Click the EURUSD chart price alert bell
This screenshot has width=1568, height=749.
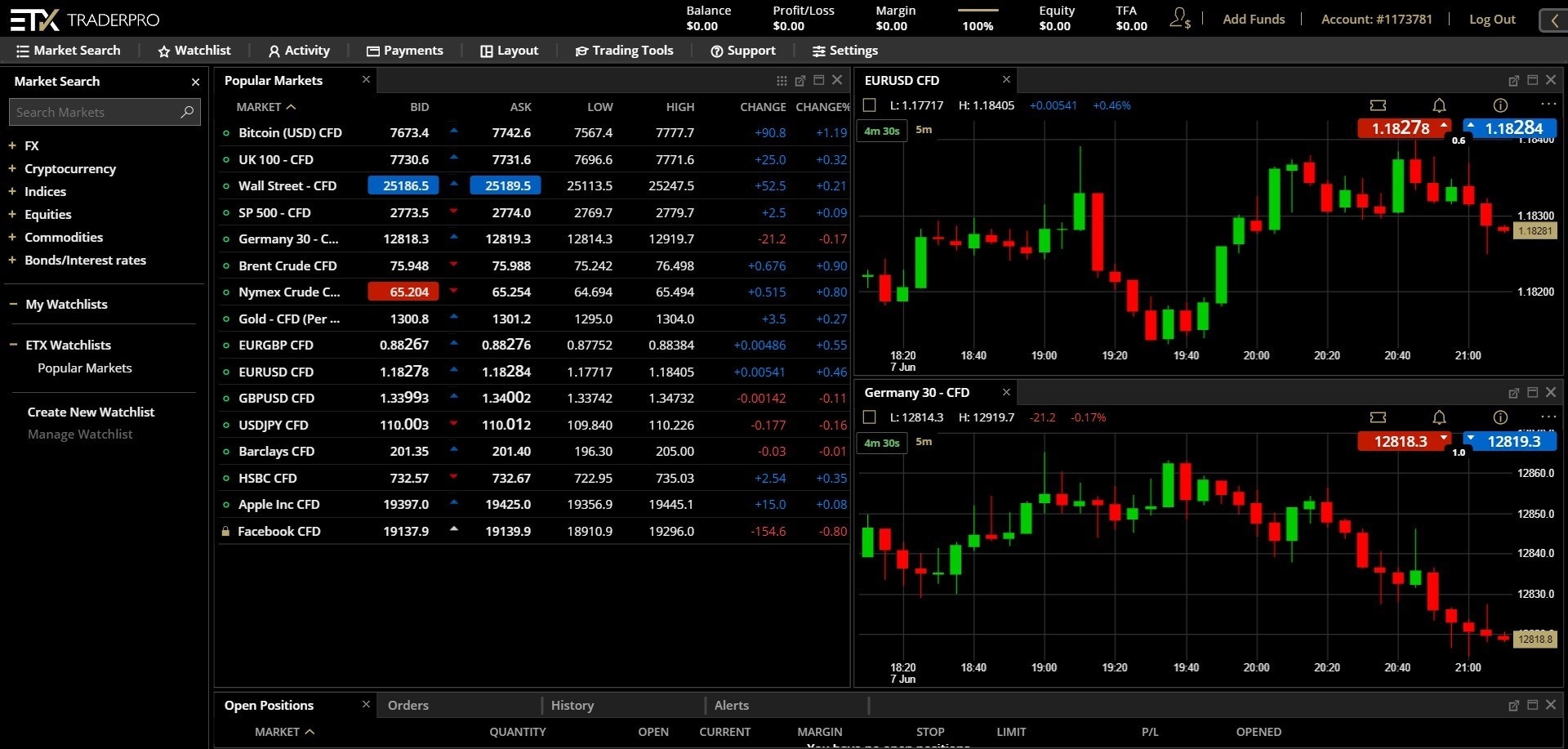point(1439,105)
